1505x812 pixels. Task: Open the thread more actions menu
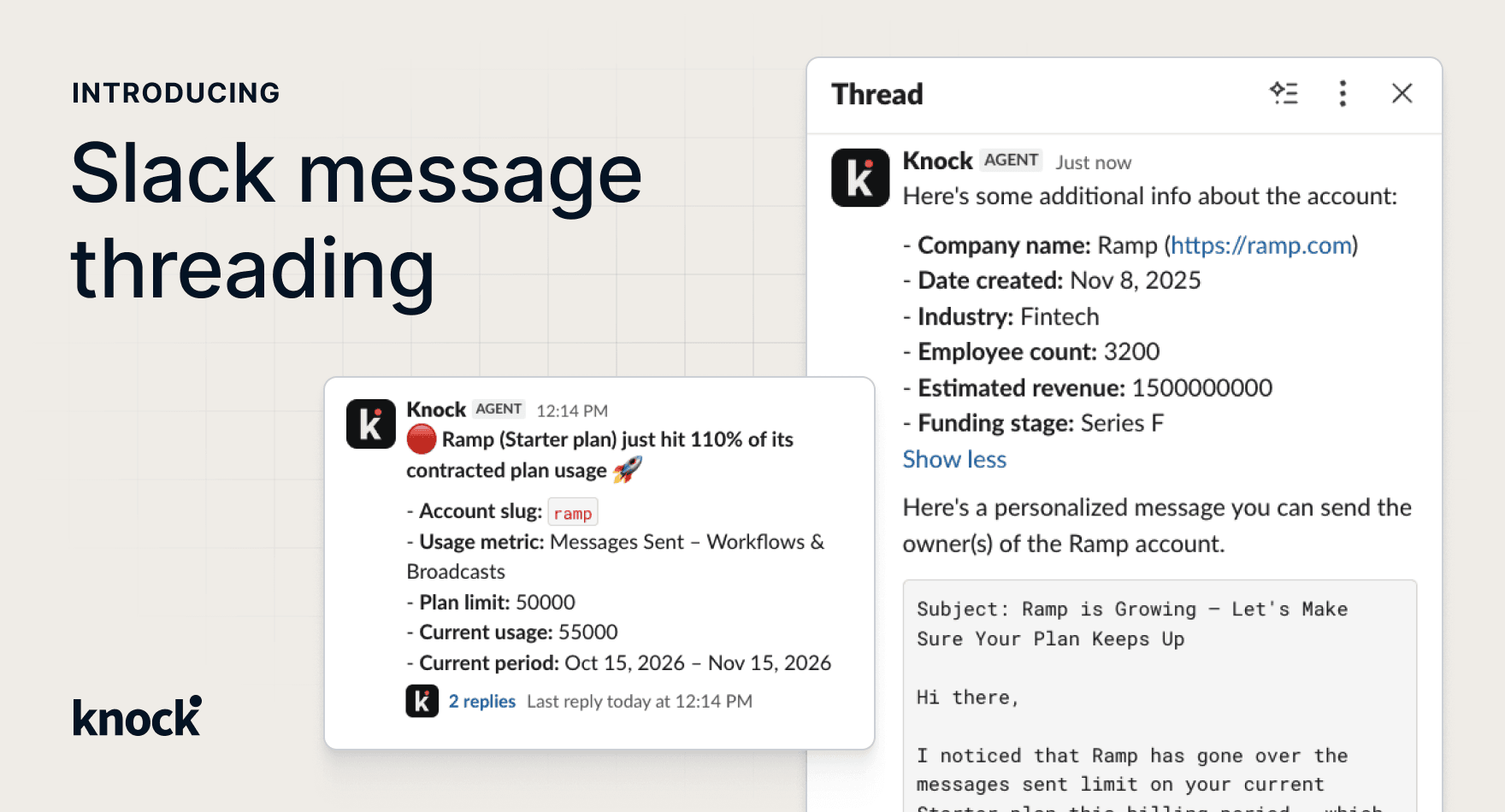coord(1343,93)
